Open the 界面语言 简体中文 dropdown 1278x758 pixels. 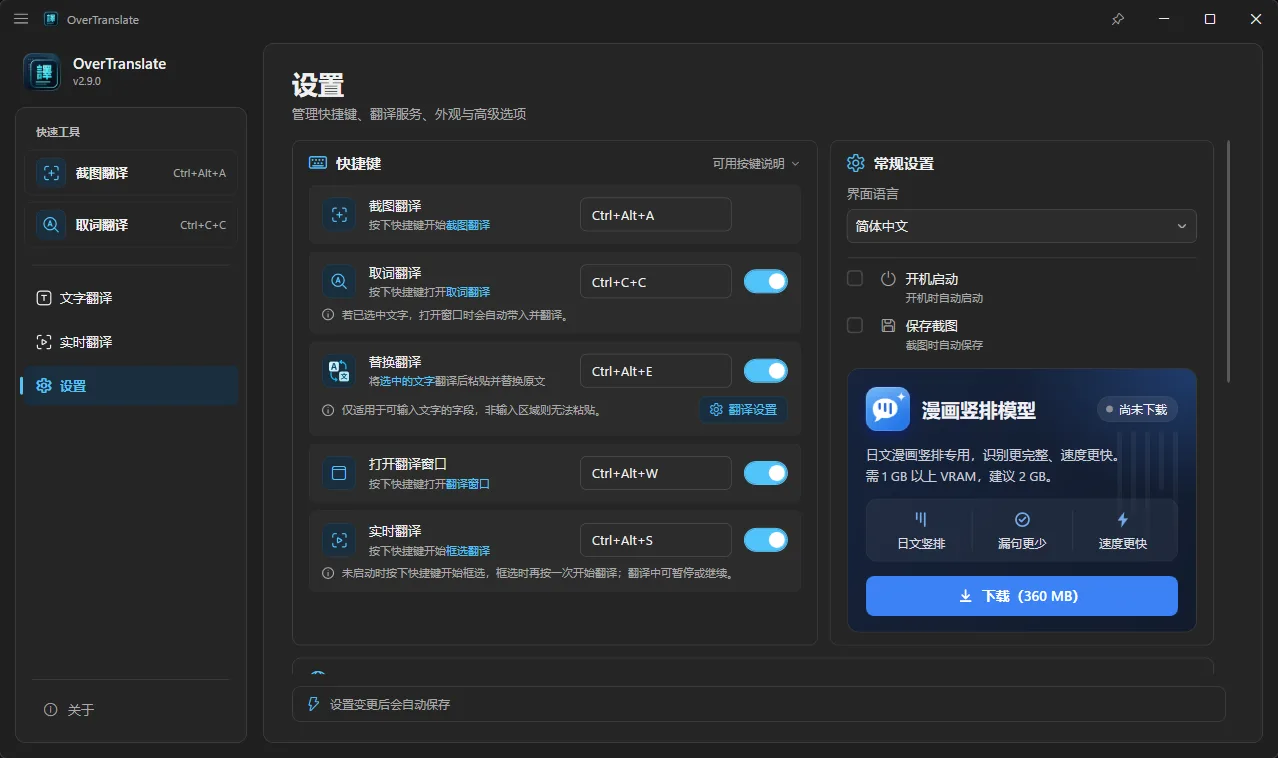pyautogui.click(x=1022, y=226)
